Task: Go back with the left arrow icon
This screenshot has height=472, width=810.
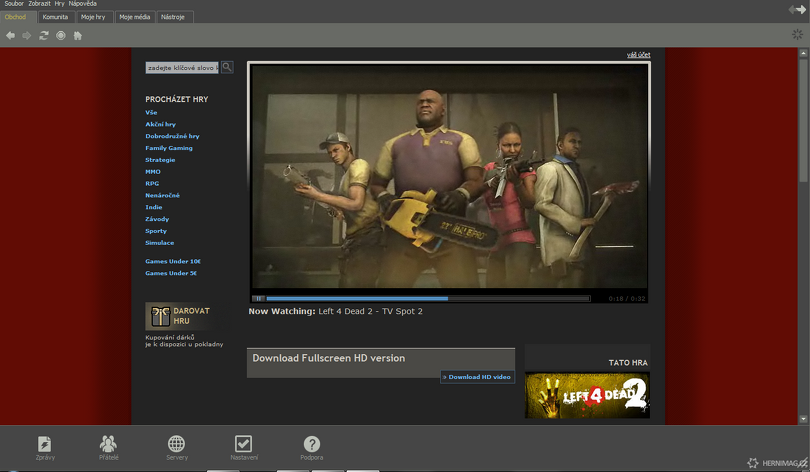Action: [10, 36]
